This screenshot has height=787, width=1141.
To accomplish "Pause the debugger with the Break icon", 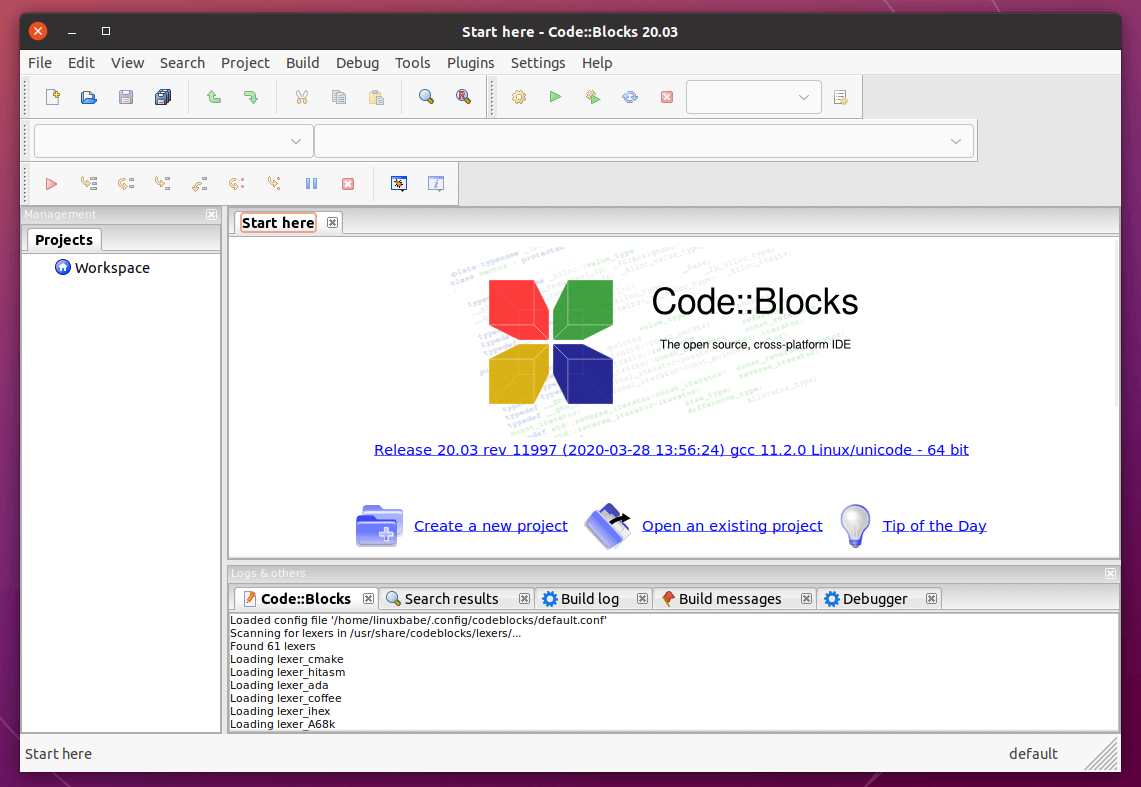I will [x=311, y=183].
